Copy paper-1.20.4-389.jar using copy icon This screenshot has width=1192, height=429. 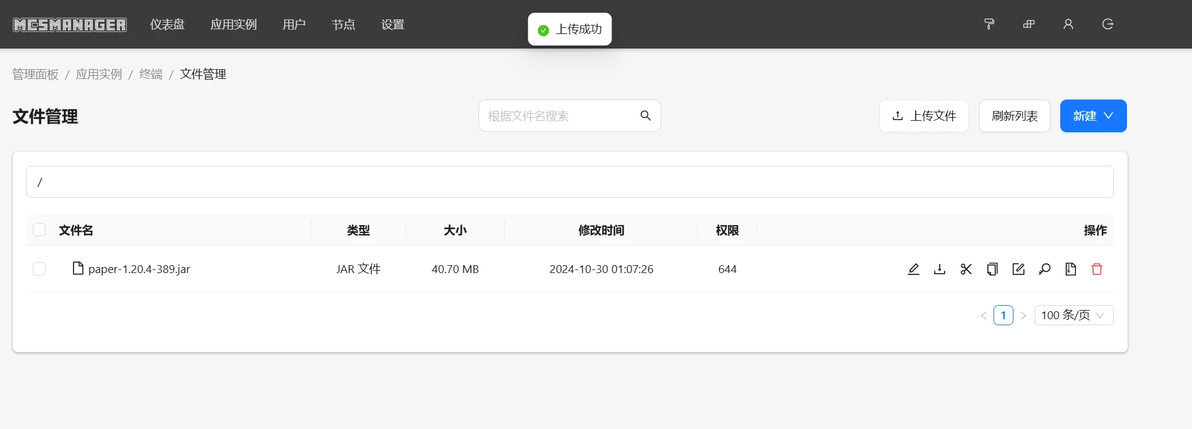tap(992, 269)
